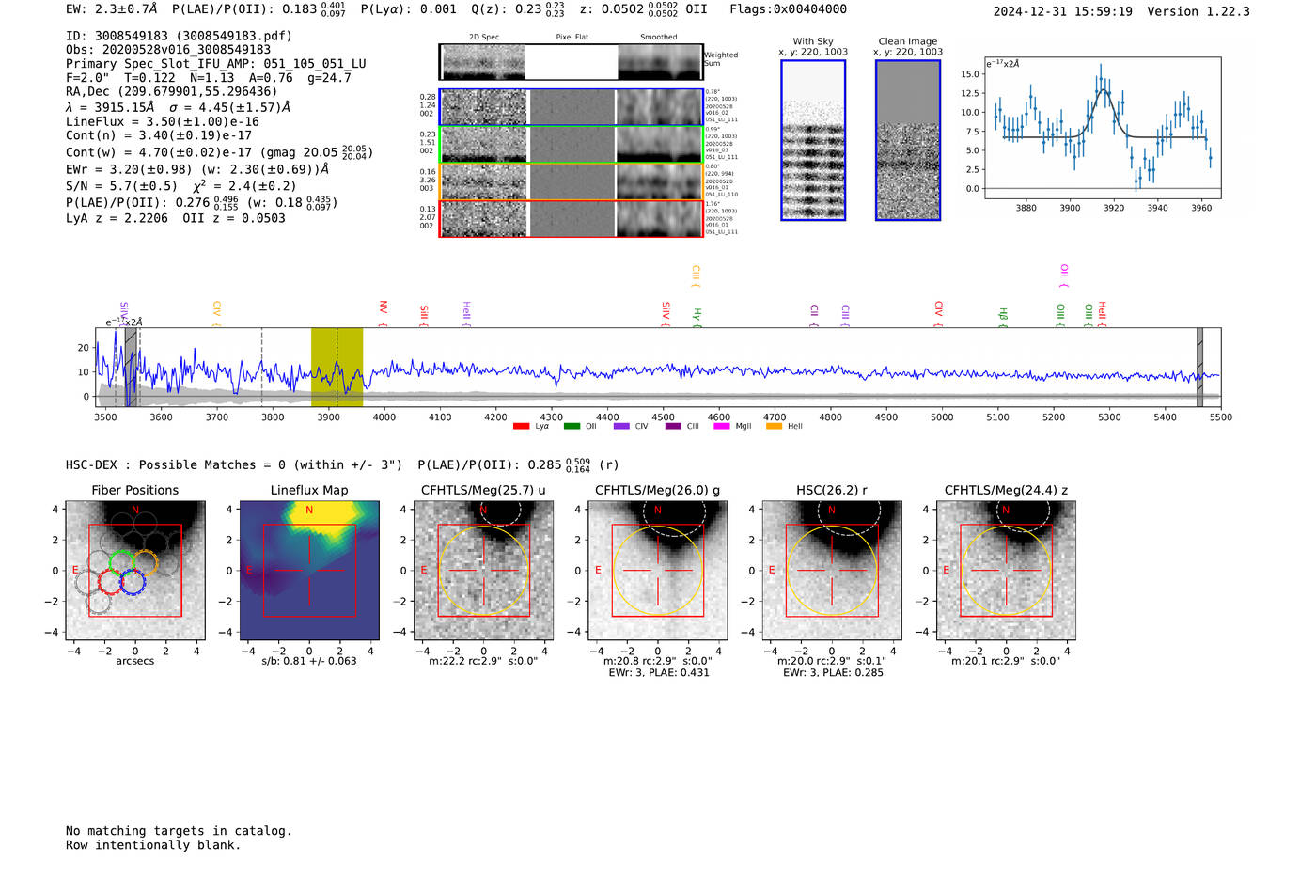Click the orange dashed fiber circle

pyautogui.click(x=145, y=562)
